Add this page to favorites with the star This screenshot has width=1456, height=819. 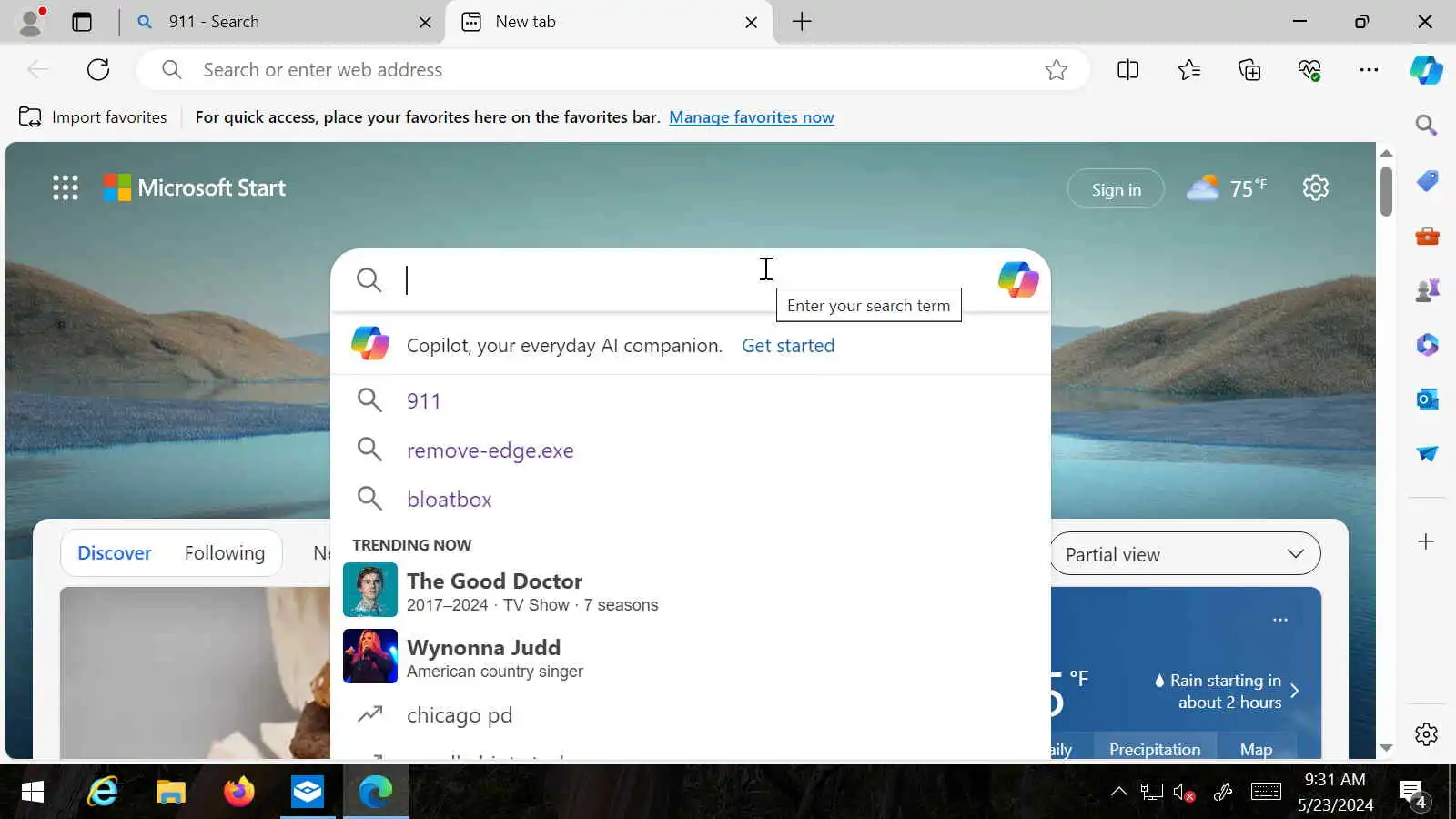[x=1056, y=70]
